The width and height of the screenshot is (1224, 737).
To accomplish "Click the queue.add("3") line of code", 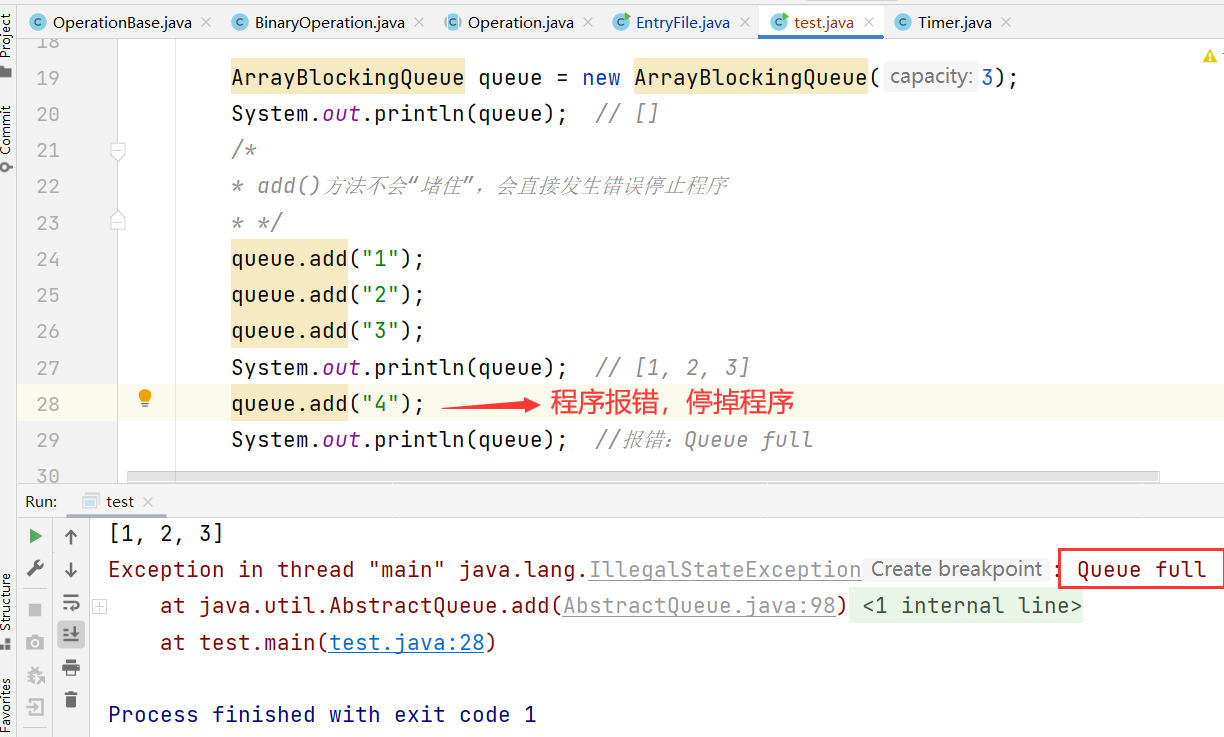I will [x=328, y=331].
